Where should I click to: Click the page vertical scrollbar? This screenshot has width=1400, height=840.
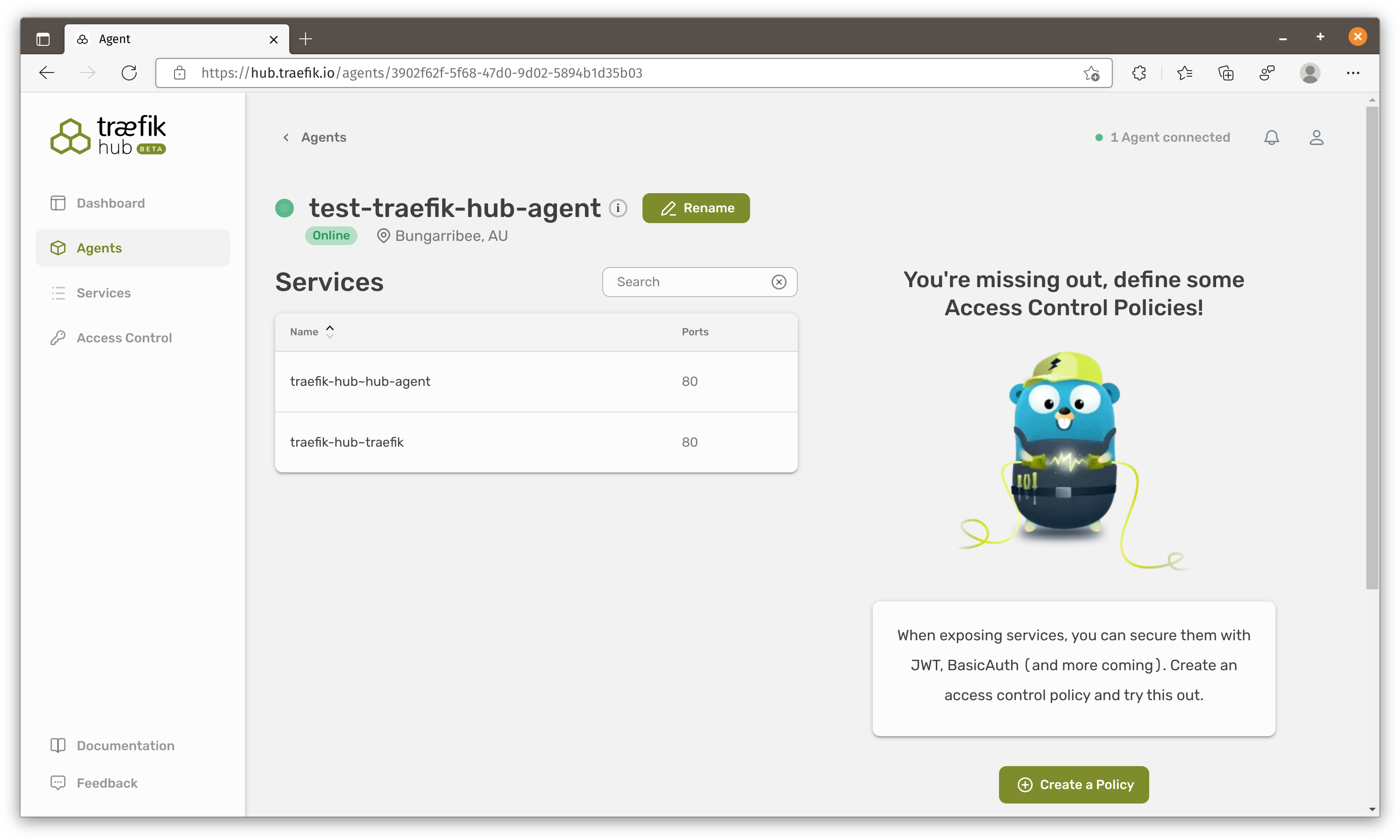coord(1372,348)
